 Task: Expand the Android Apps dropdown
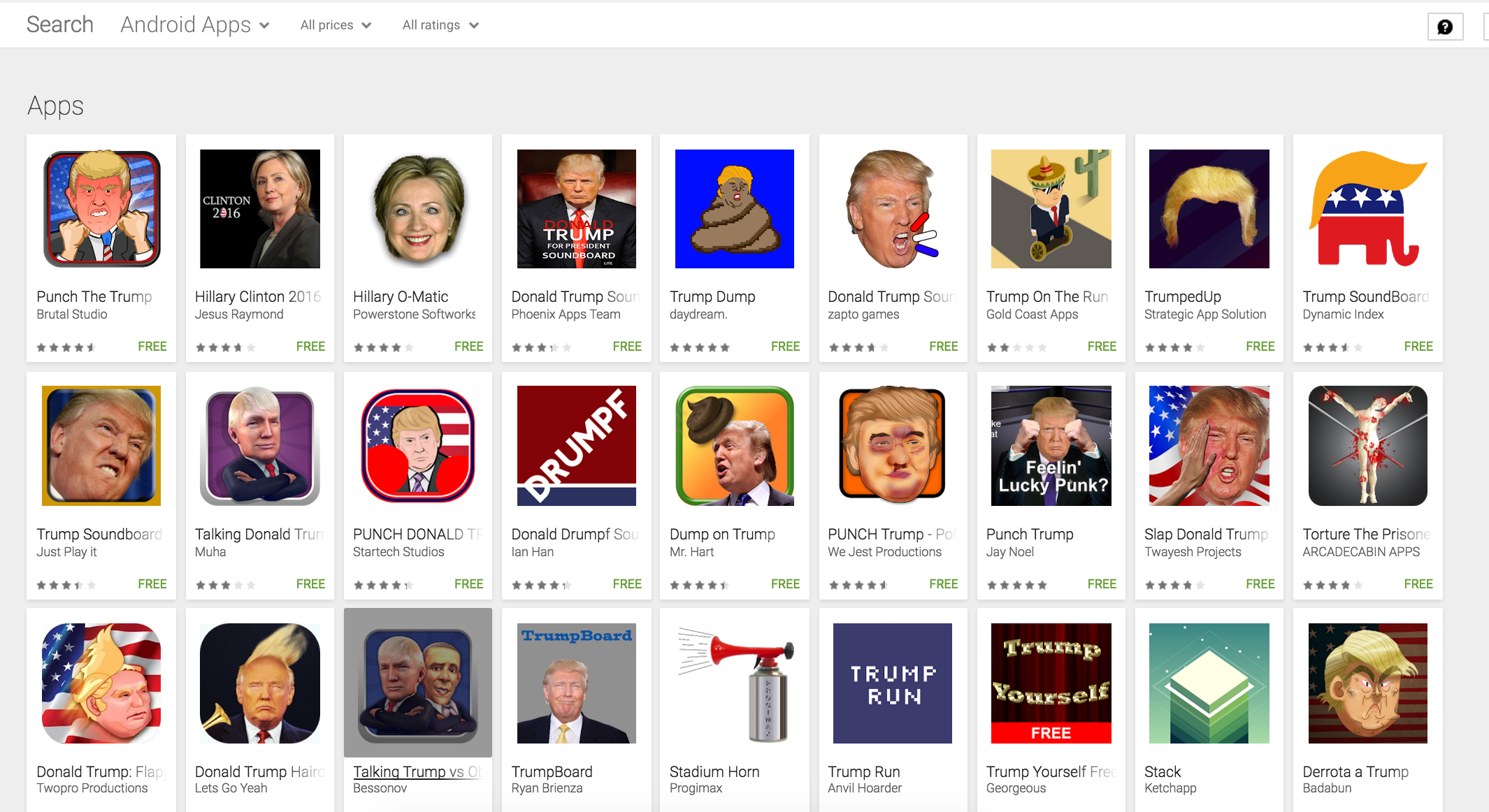coord(195,25)
